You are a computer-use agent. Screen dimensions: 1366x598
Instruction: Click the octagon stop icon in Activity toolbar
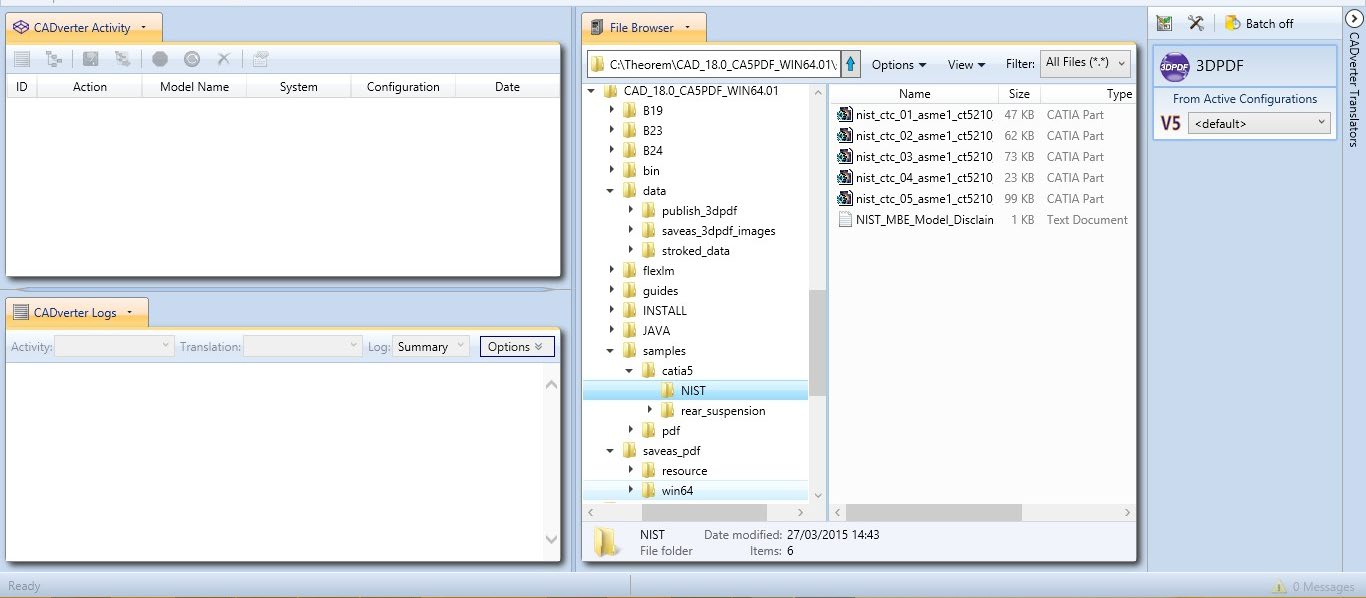click(x=160, y=60)
